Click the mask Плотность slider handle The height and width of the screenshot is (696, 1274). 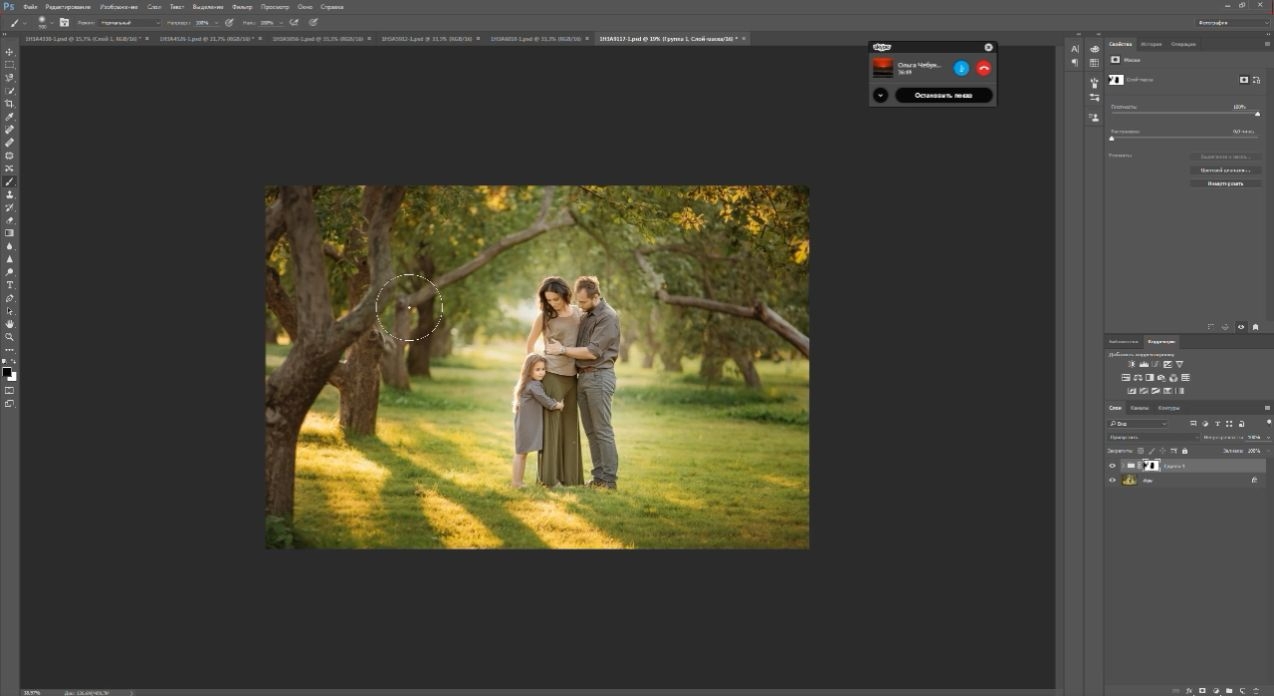(x=1257, y=114)
